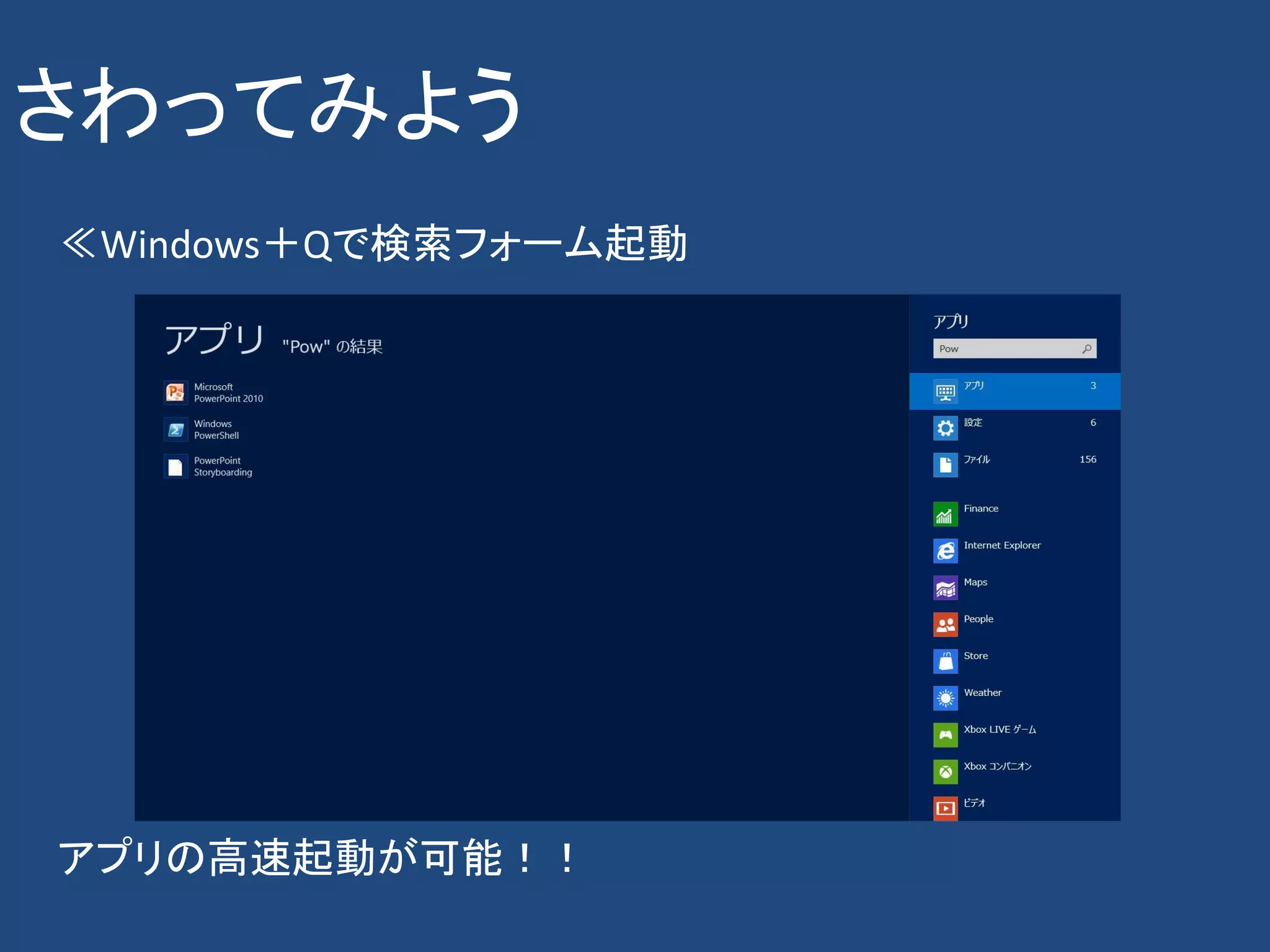Click the 'Finance' label text
The image size is (1270, 952).
tap(980, 508)
